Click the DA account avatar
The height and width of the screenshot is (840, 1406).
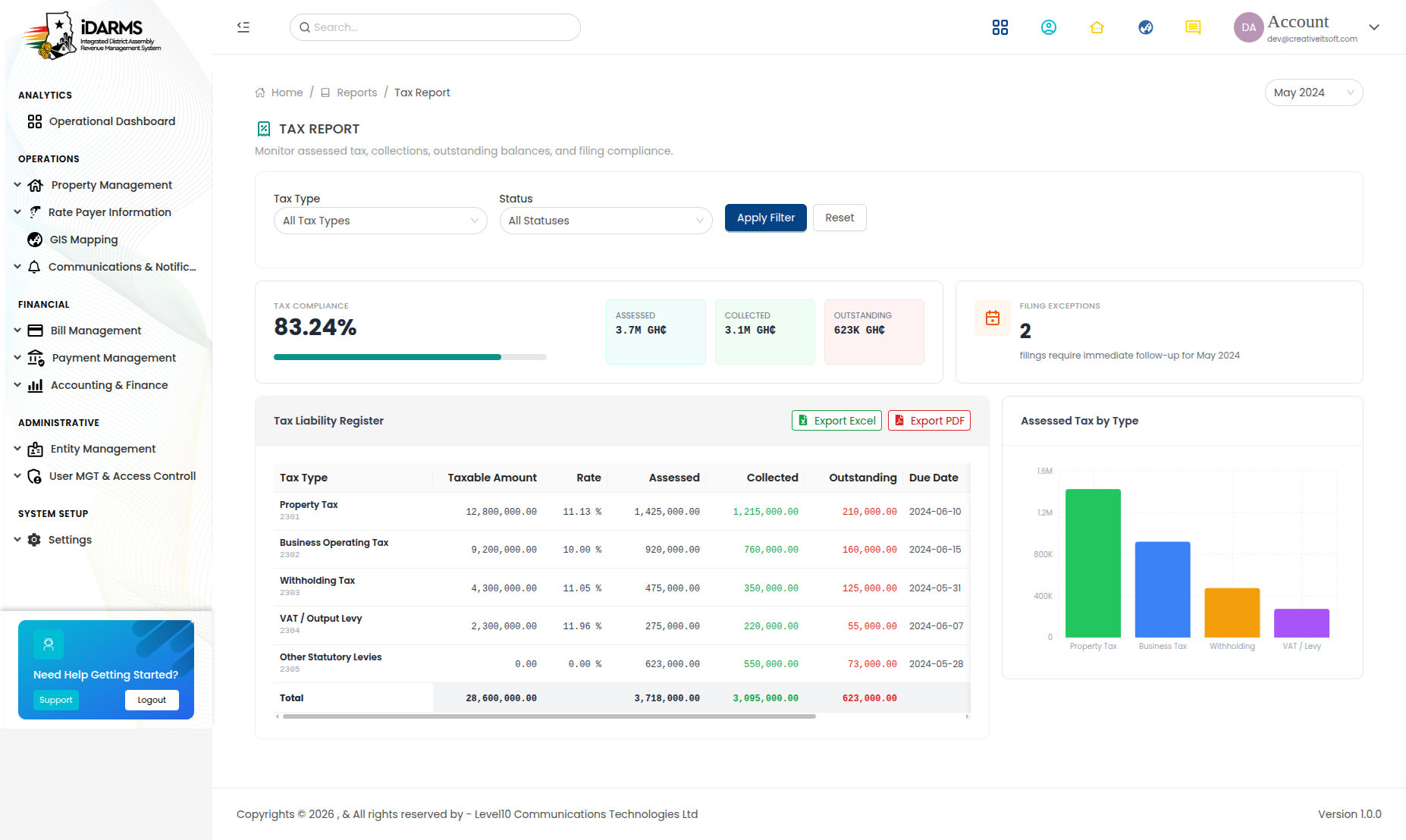pos(1248,27)
